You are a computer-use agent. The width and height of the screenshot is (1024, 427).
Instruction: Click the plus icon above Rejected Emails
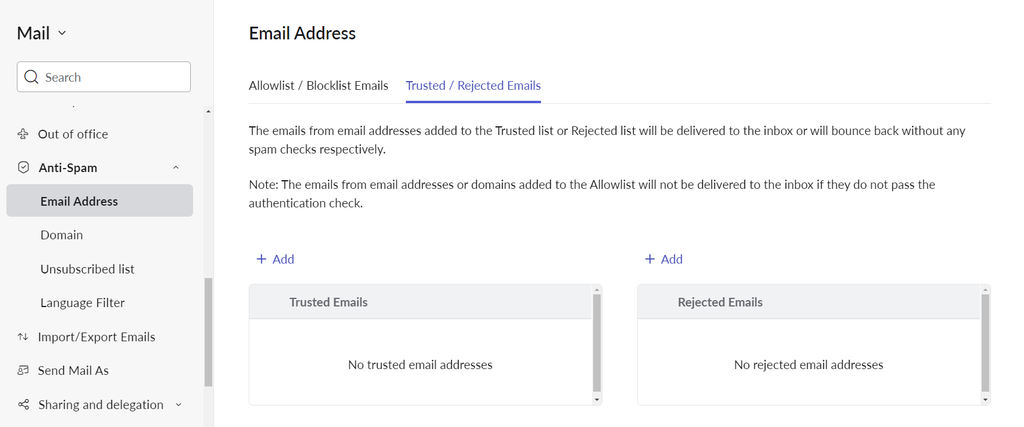pos(650,259)
